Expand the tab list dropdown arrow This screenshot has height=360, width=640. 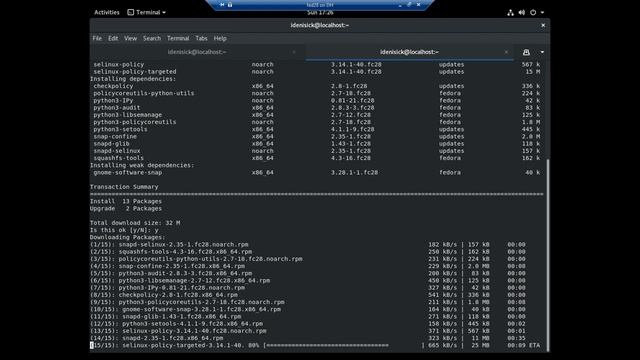pos(542,52)
